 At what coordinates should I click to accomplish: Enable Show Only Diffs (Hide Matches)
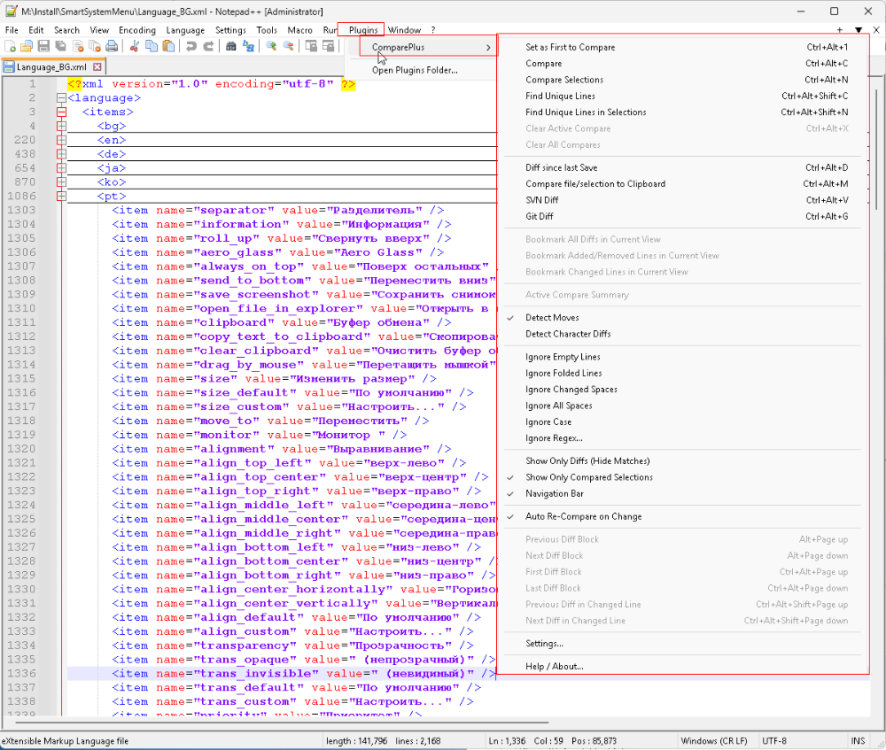(682, 461)
